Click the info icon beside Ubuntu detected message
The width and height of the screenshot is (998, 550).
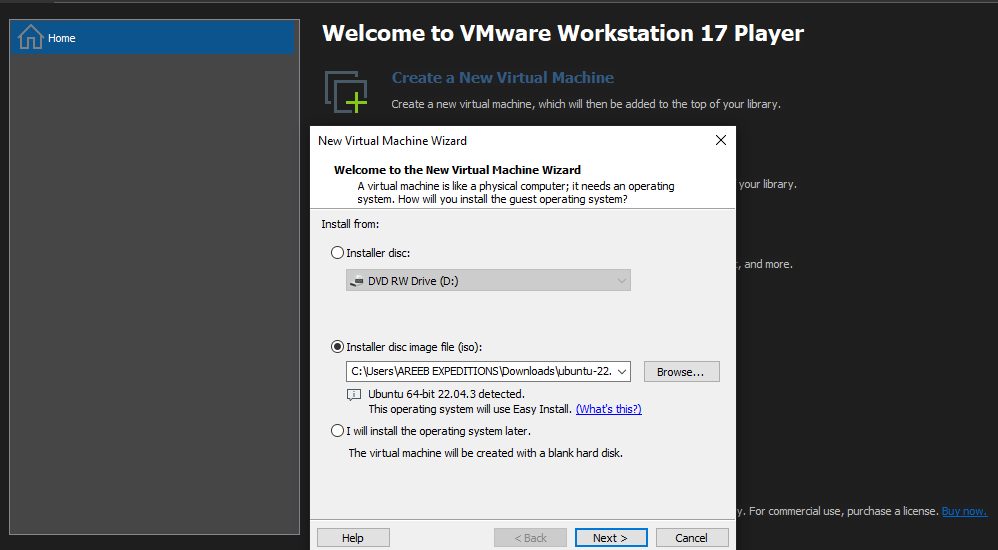click(354, 395)
